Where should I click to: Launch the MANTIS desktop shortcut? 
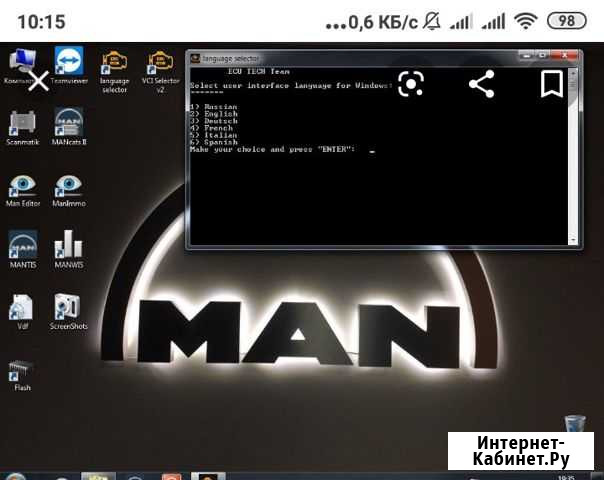click(23, 249)
